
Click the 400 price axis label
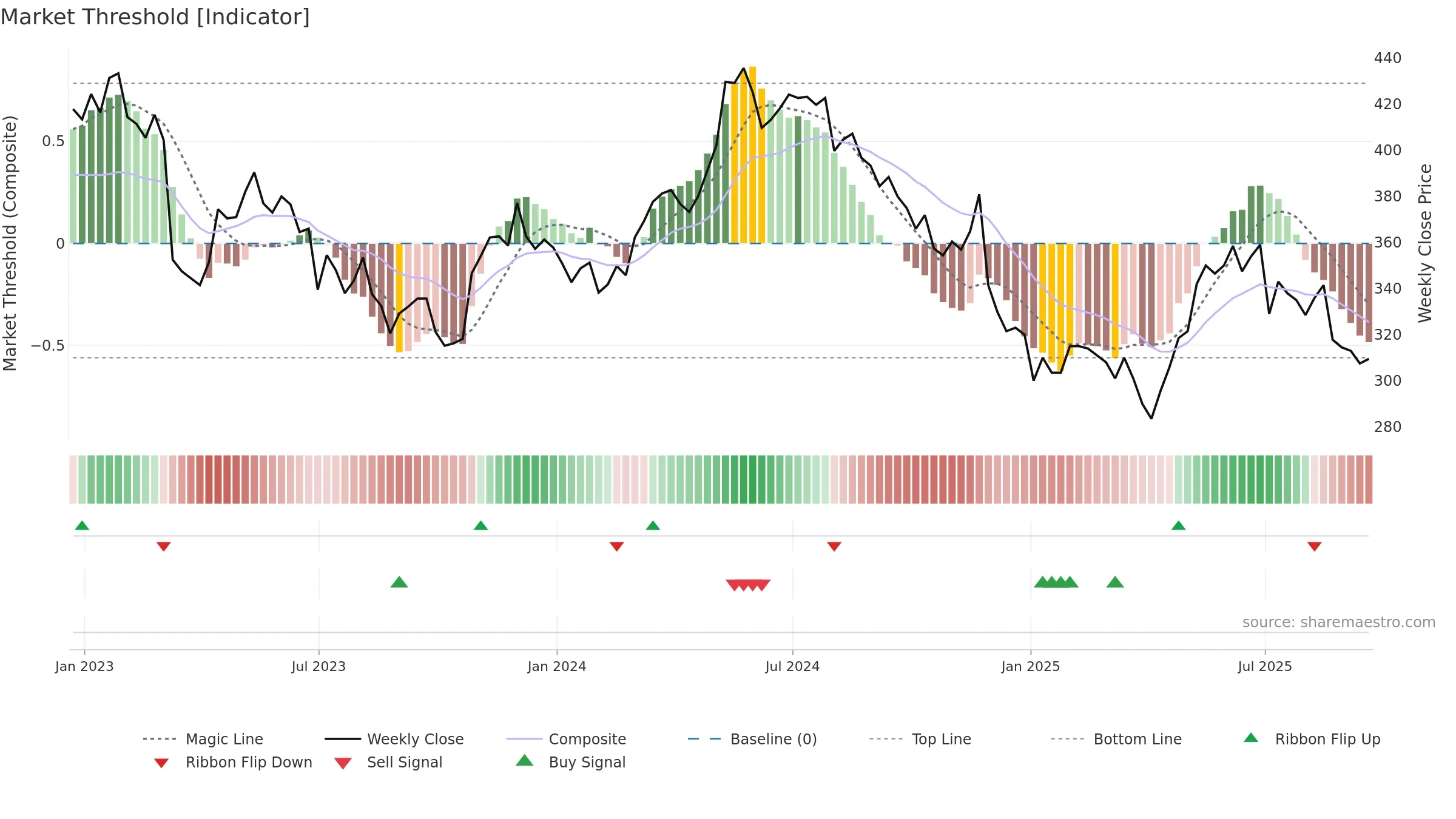(x=1388, y=150)
